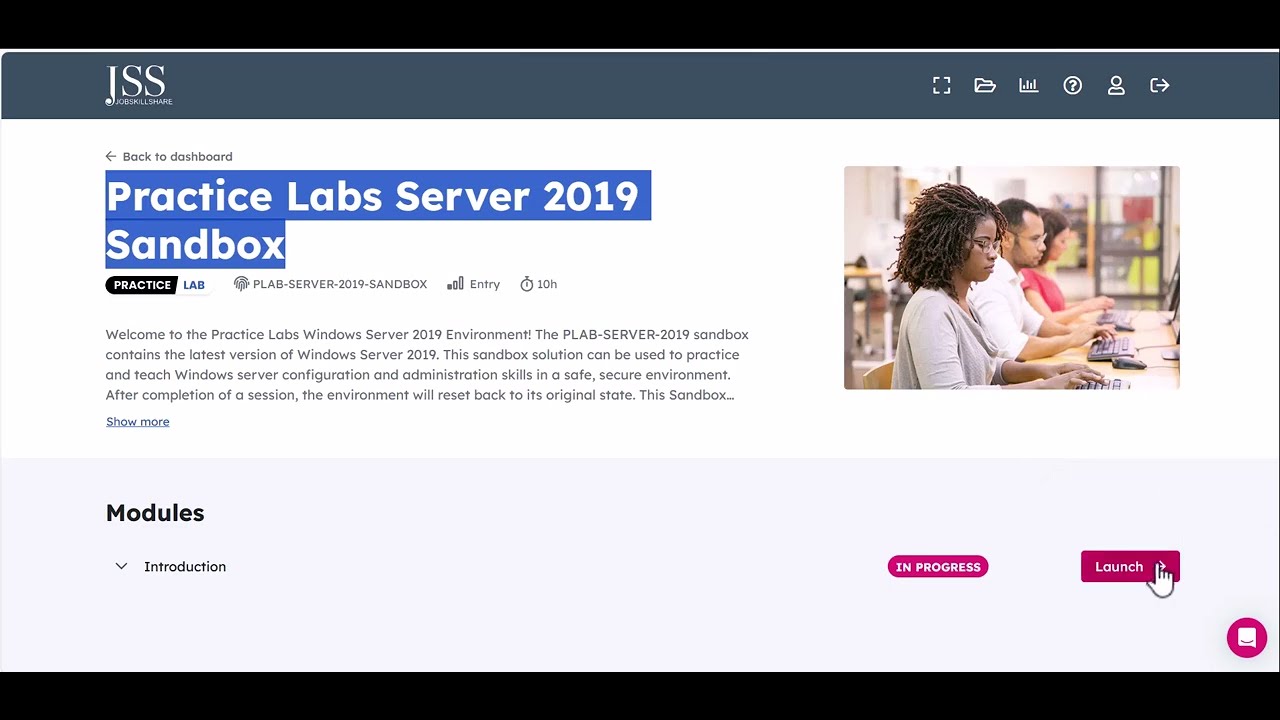Click the PLAB-SERVER-2019-SANDBOX identifier text
Screen dimensions: 1280x720
coord(340,285)
